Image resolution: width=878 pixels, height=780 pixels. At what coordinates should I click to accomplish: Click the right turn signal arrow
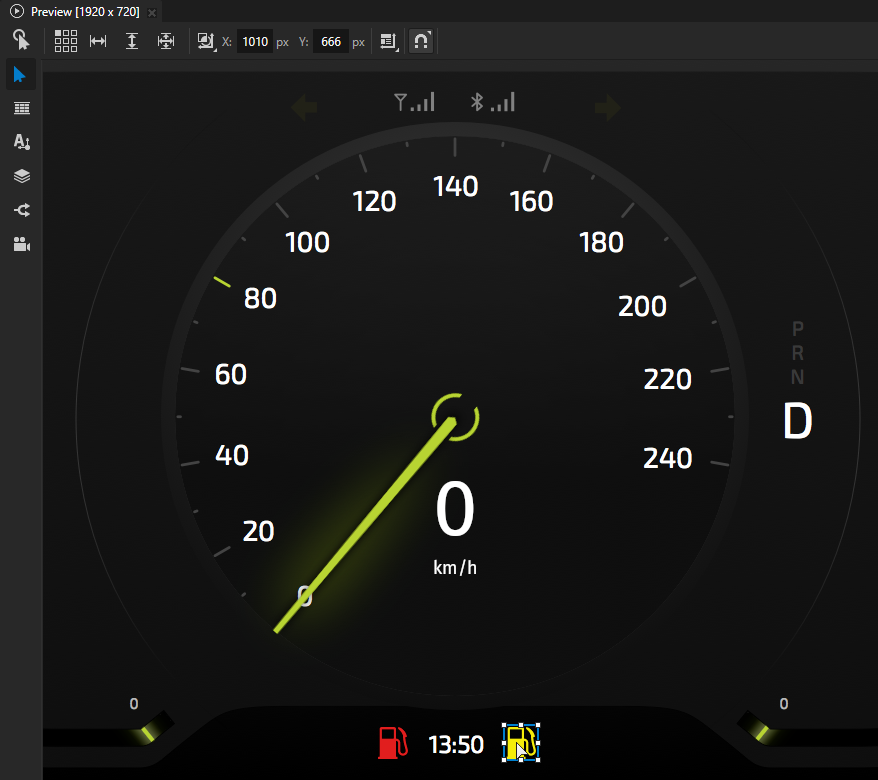tap(606, 106)
